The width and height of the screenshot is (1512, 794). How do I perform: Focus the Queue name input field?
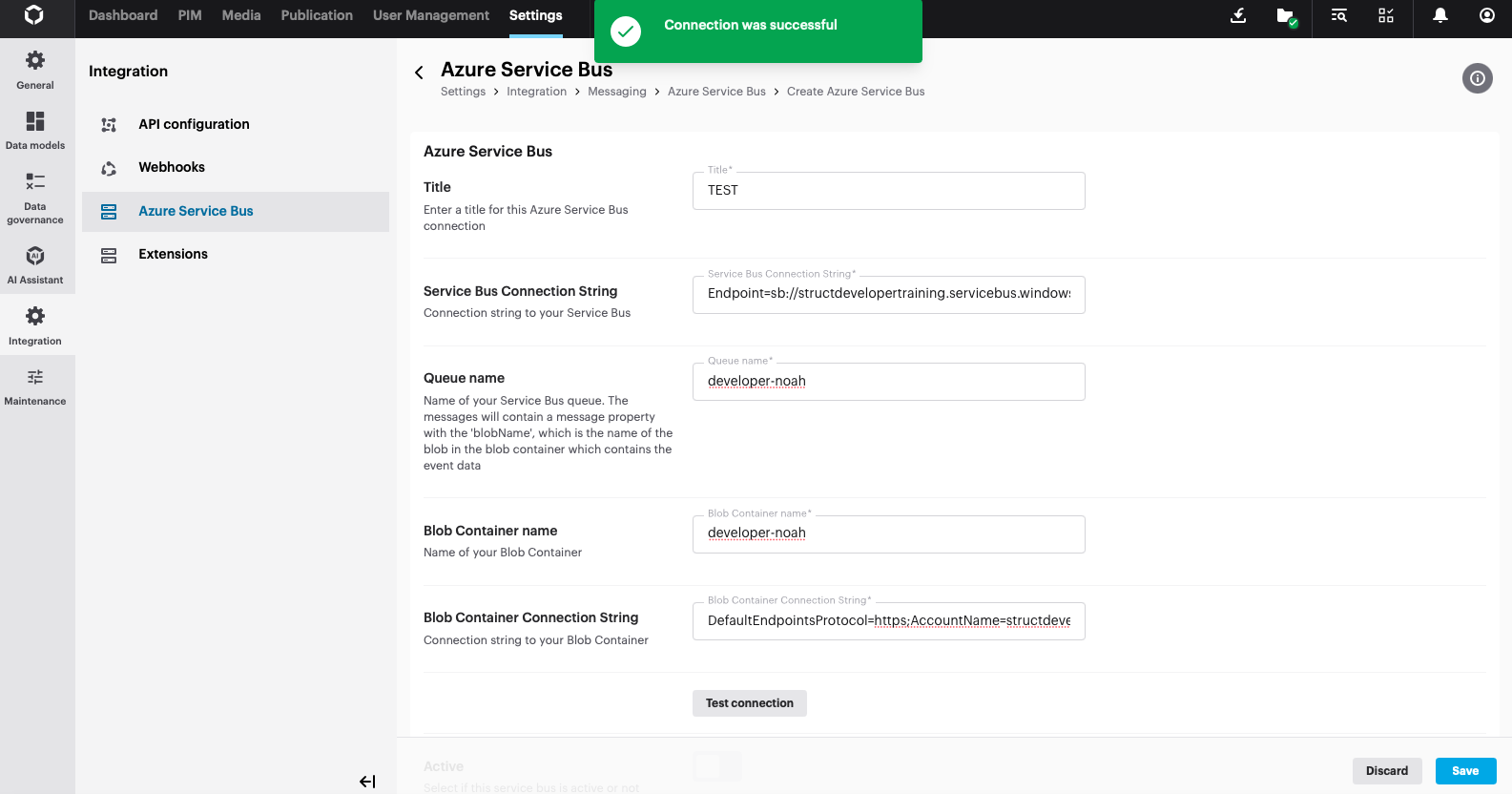[x=888, y=382]
